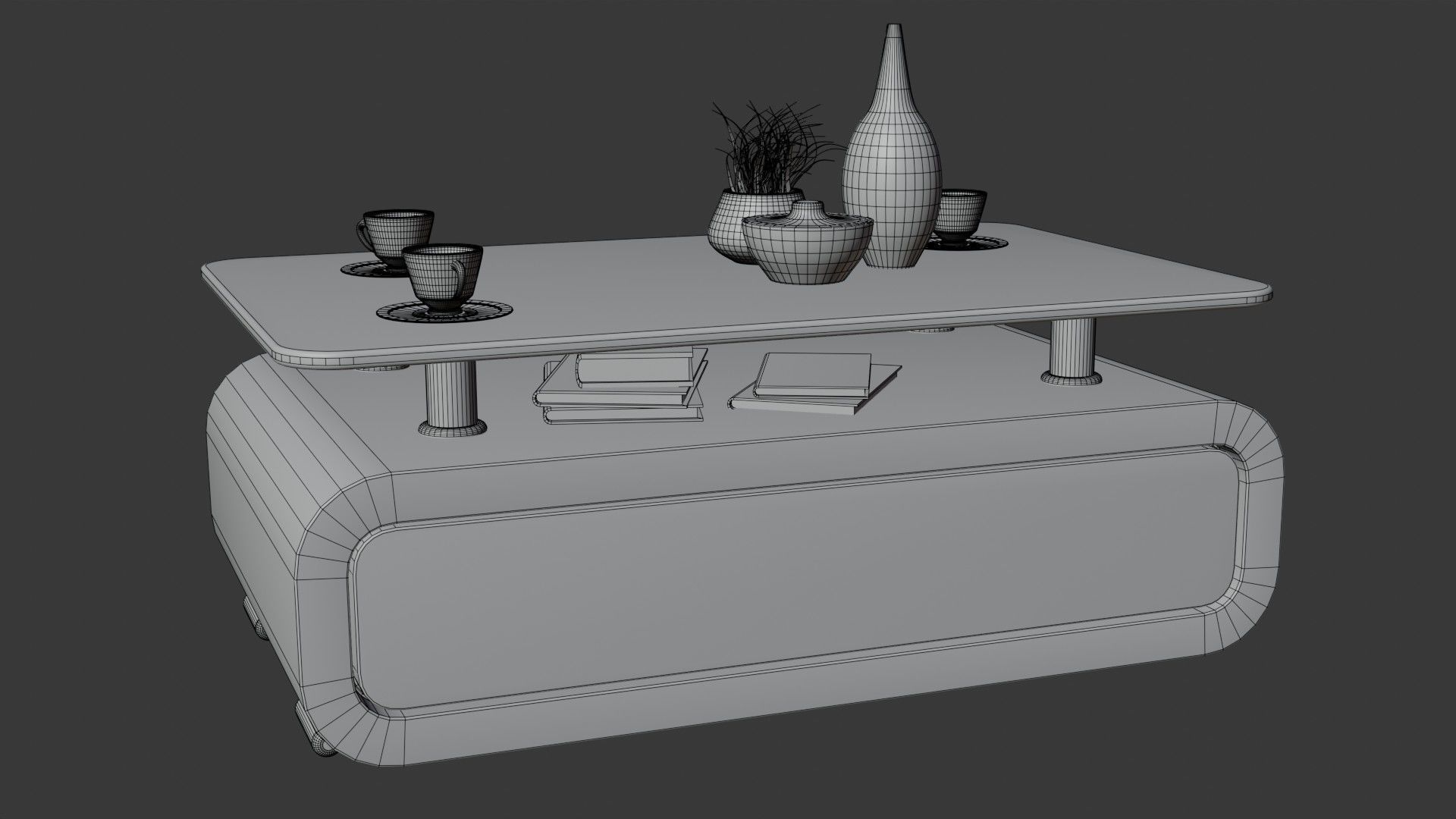Select the rounded rectangular tabletop
The image size is (1456, 819).
click(x=736, y=296)
